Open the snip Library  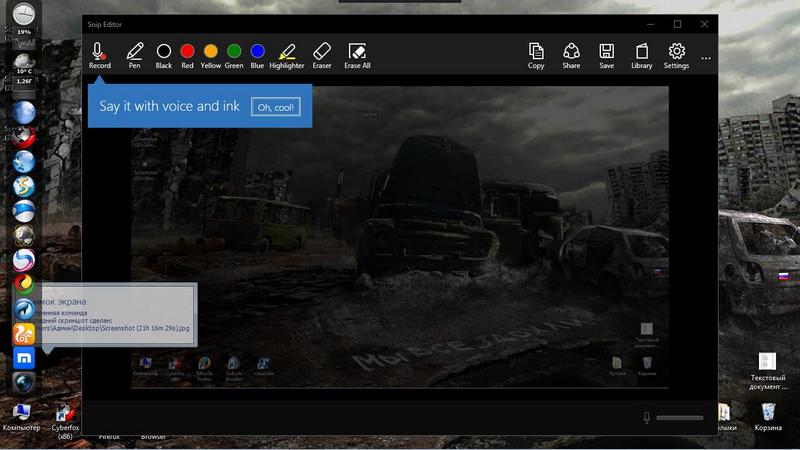(x=642, y=56)
